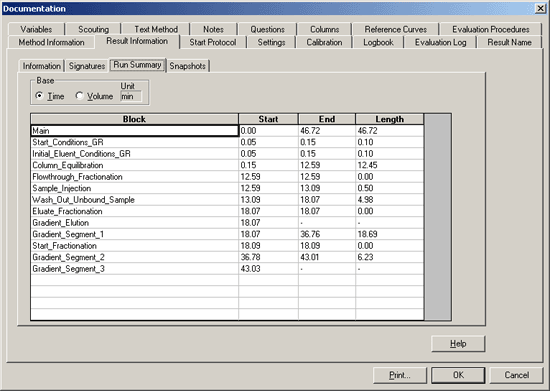Open the Start Protocol tab
This screenshot has height=391, width=550.
click(213, 42)
